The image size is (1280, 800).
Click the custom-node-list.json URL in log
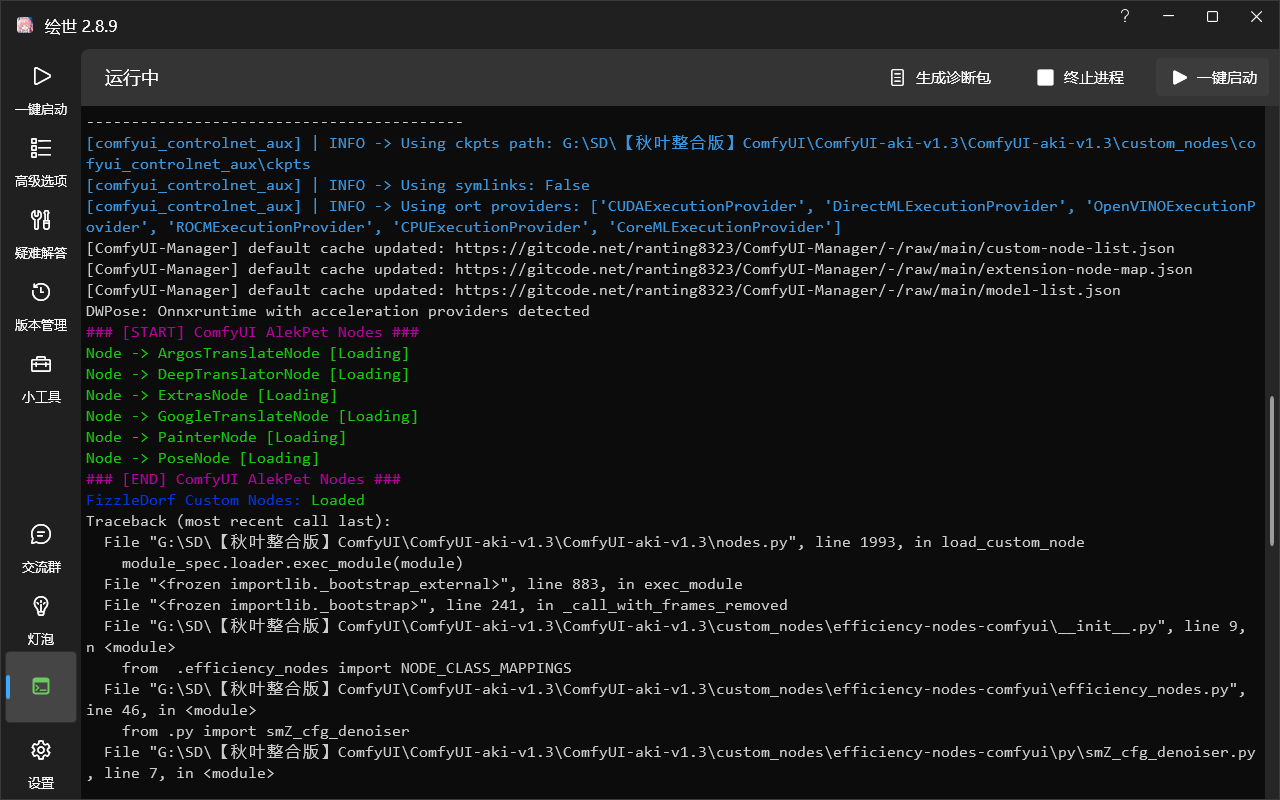(x=815, y=248)
